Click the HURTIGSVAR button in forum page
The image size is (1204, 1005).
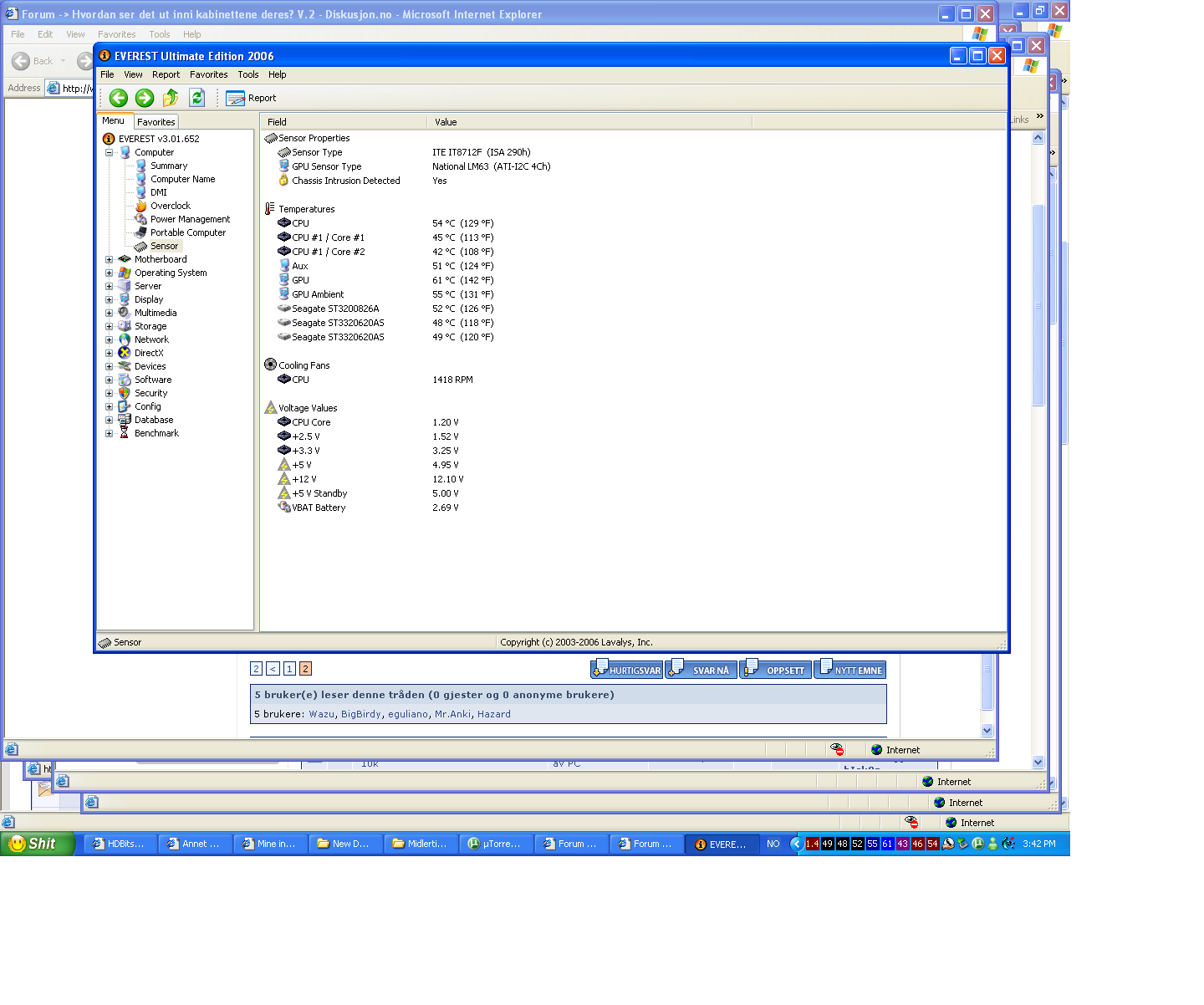click(x=626, y=669)
